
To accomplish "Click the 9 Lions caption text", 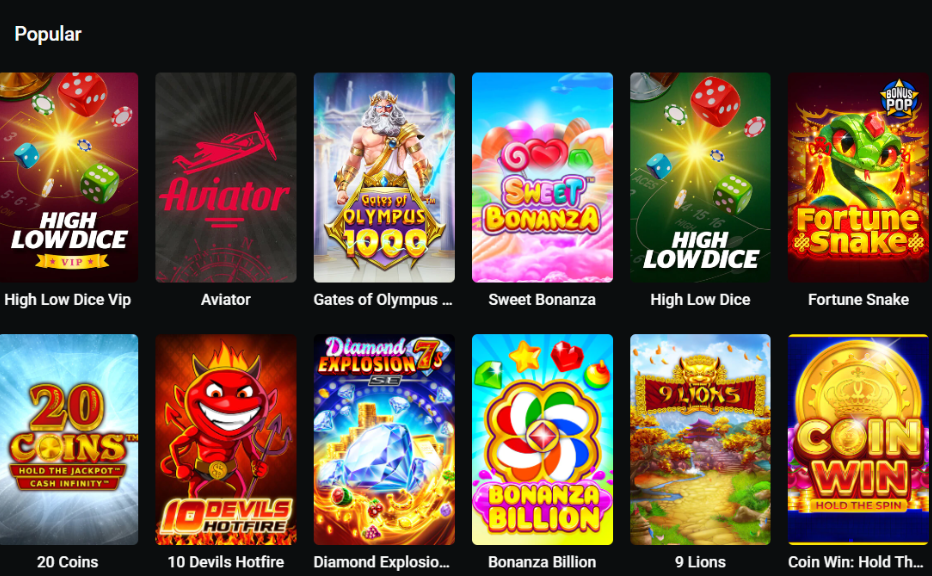I will tap(700, 562).
